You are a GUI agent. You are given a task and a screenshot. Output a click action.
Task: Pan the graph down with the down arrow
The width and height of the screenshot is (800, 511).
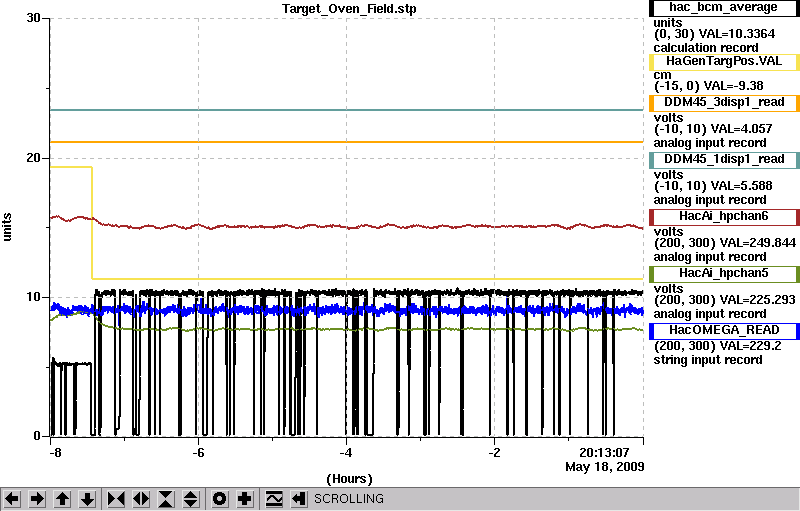(87, 499)
